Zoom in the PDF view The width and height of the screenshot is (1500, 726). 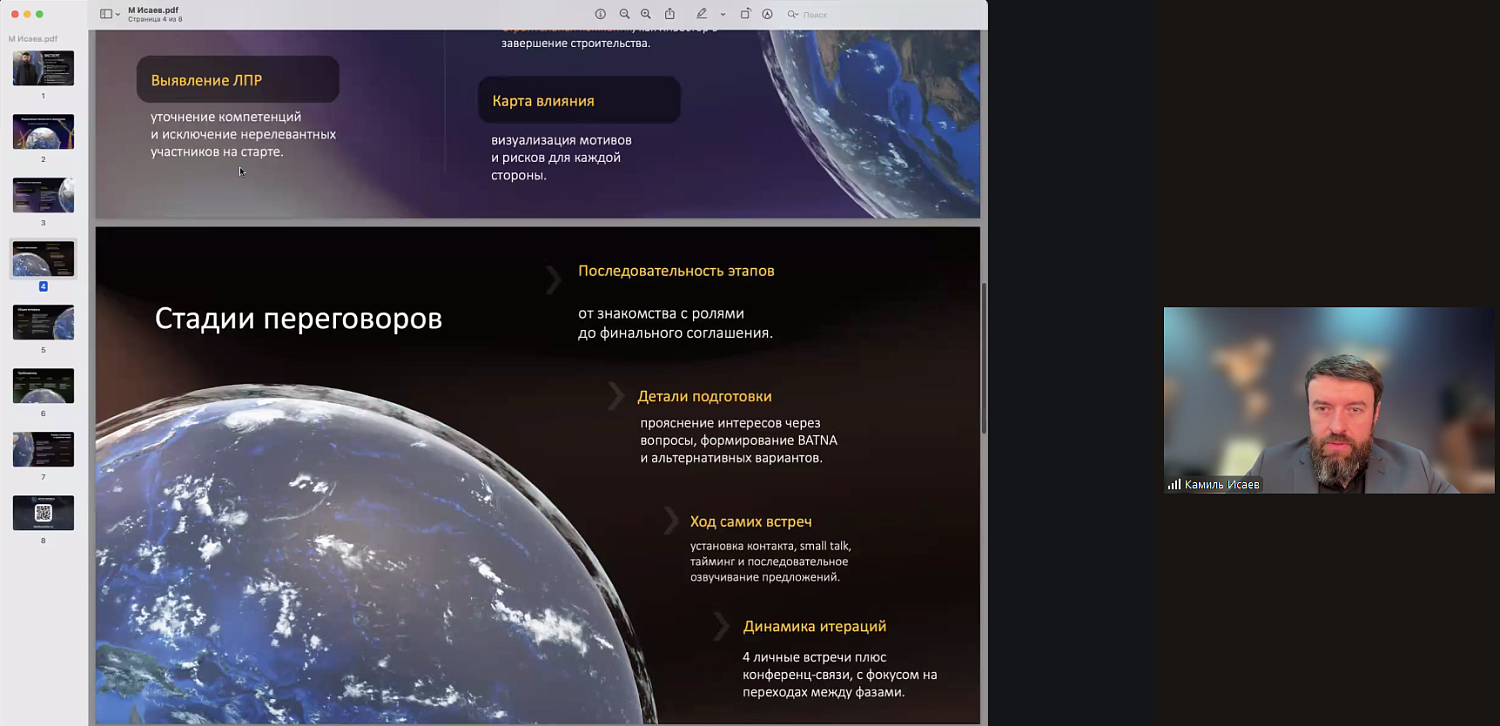pos(646,14)
